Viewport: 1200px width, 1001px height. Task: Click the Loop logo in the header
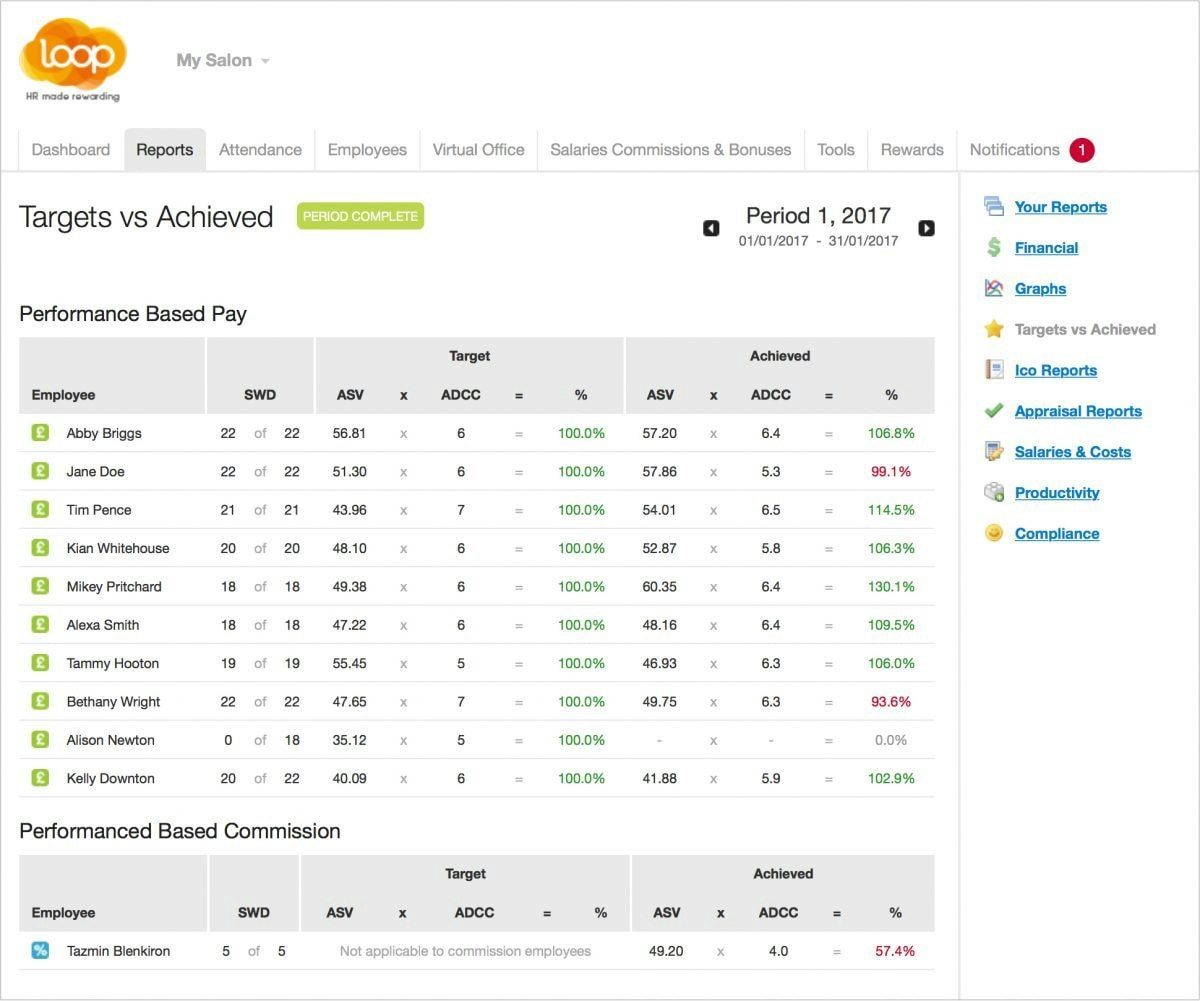coord(72,58)
